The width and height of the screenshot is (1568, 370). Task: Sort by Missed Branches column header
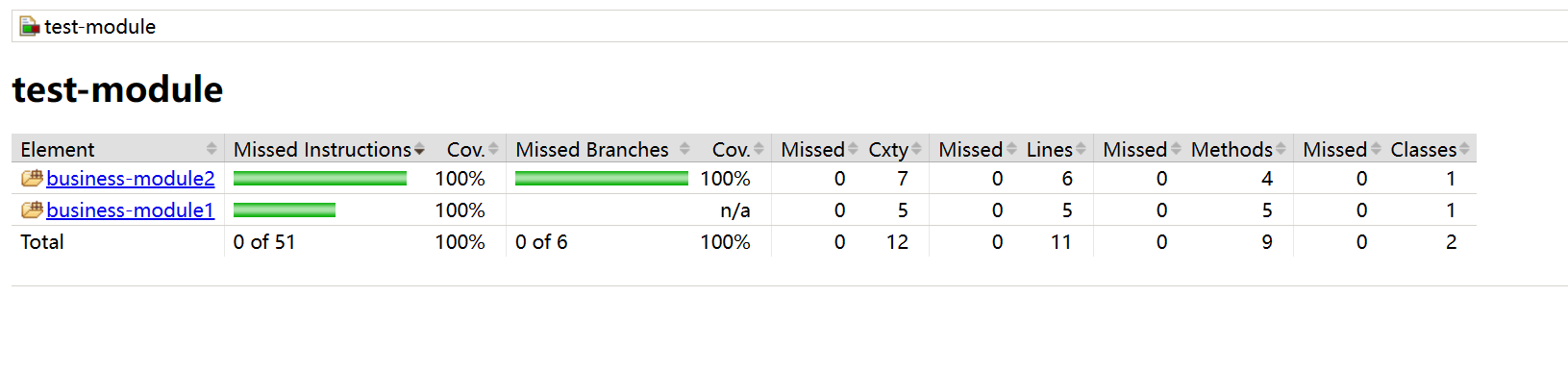(601, 149)
